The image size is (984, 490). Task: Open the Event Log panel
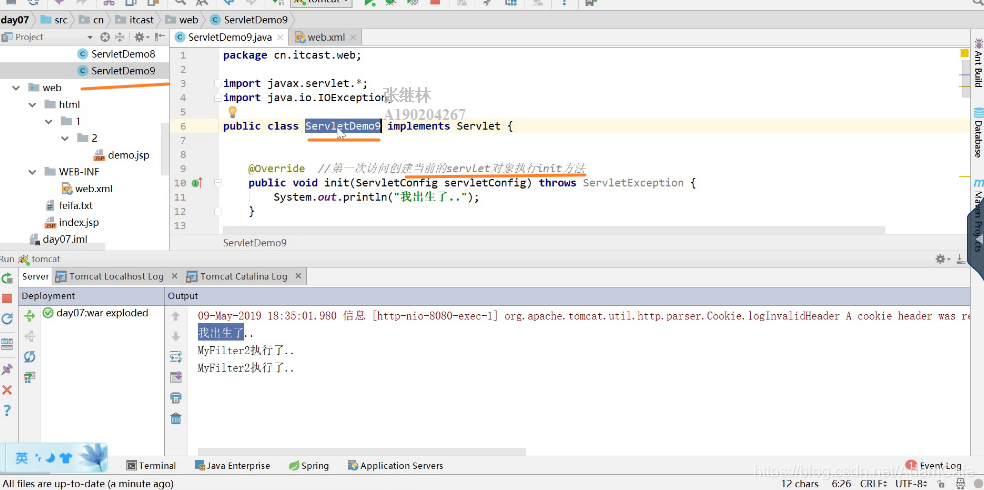coord(934,466)
